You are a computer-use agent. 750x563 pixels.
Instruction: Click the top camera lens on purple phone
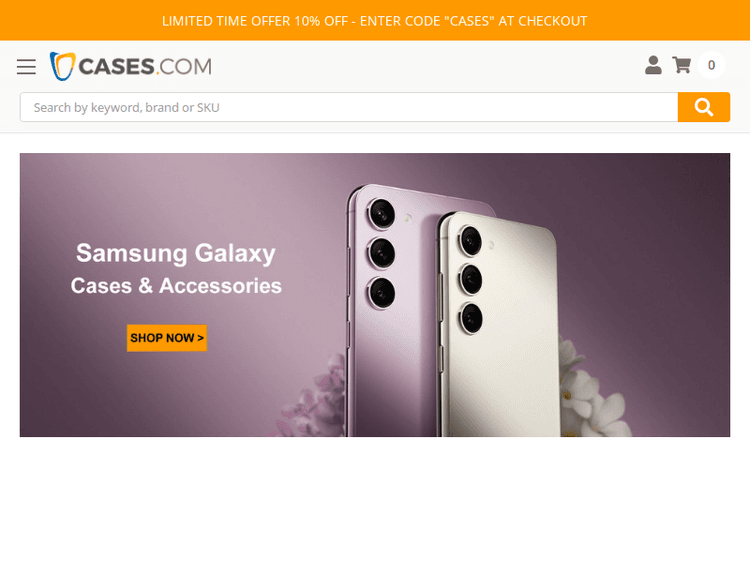[381, 213]
